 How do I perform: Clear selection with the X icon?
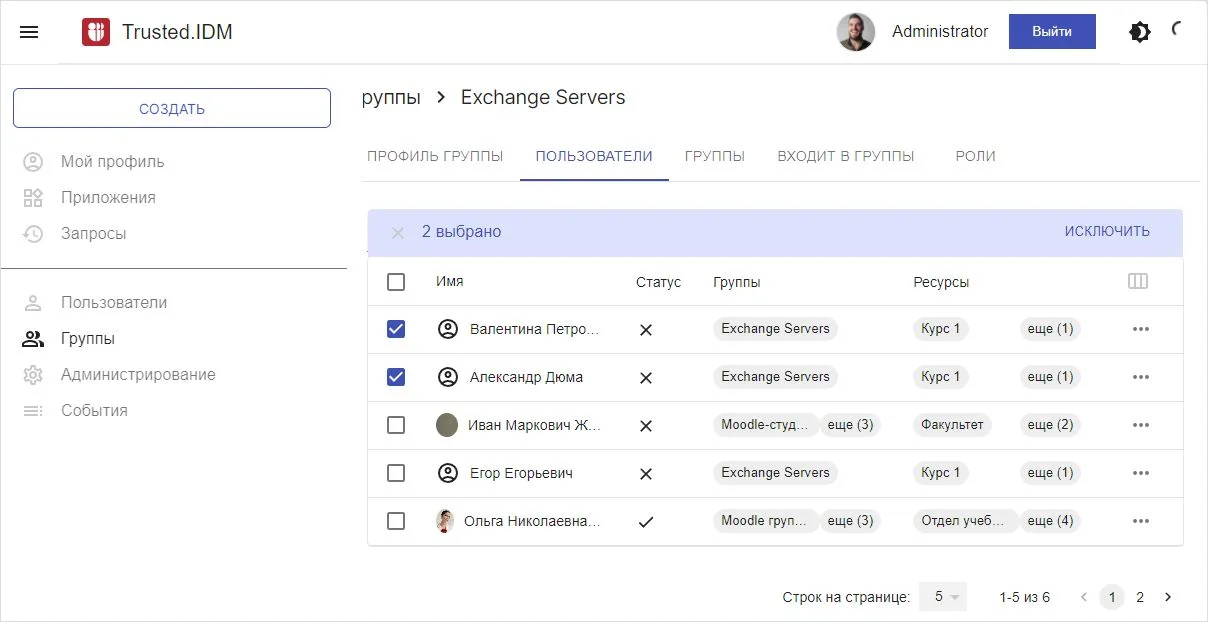point(398,232)
